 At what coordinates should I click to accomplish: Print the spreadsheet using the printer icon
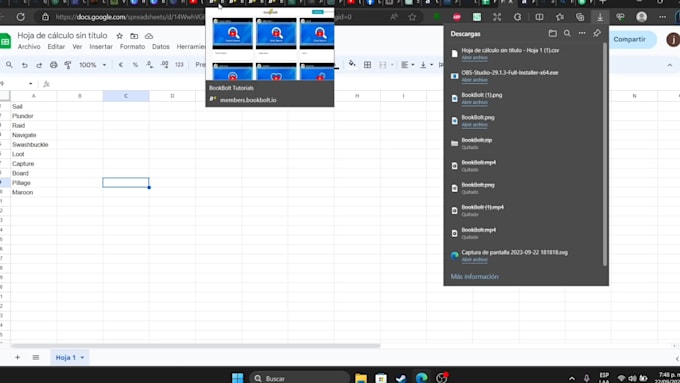pyautogui.click(x=53, y=65)
